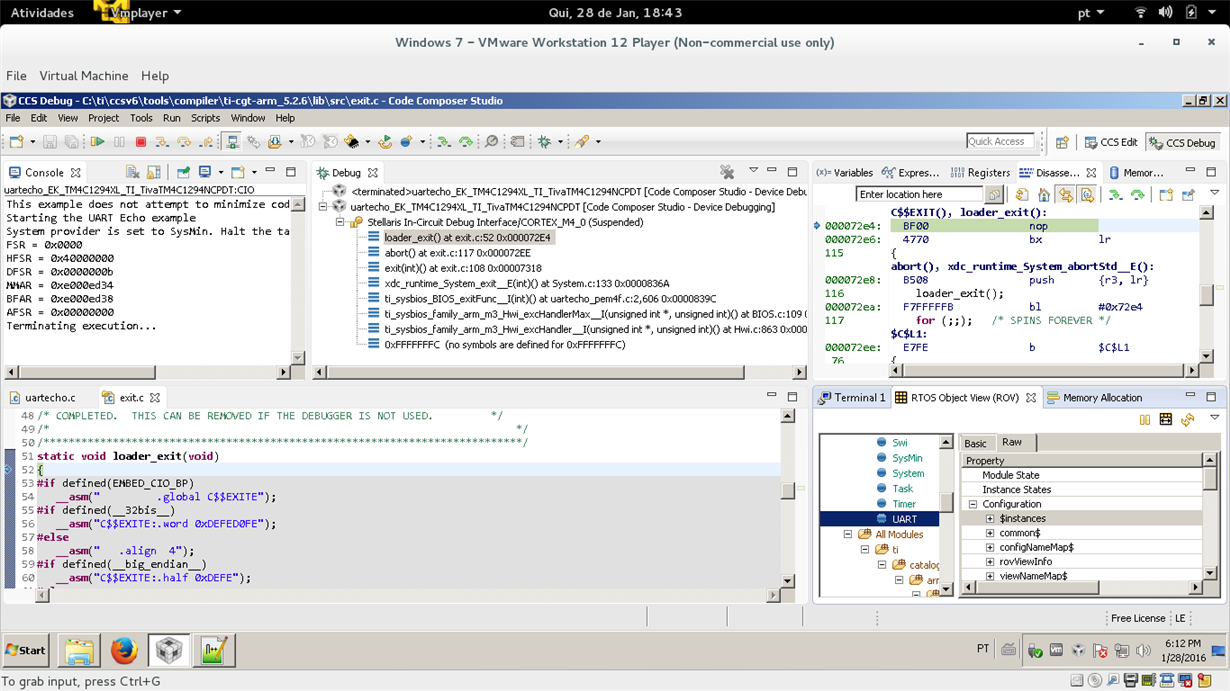This screenshot has width=1230, height=691.
Task: Open the Run menu
Action: (171, 118)
